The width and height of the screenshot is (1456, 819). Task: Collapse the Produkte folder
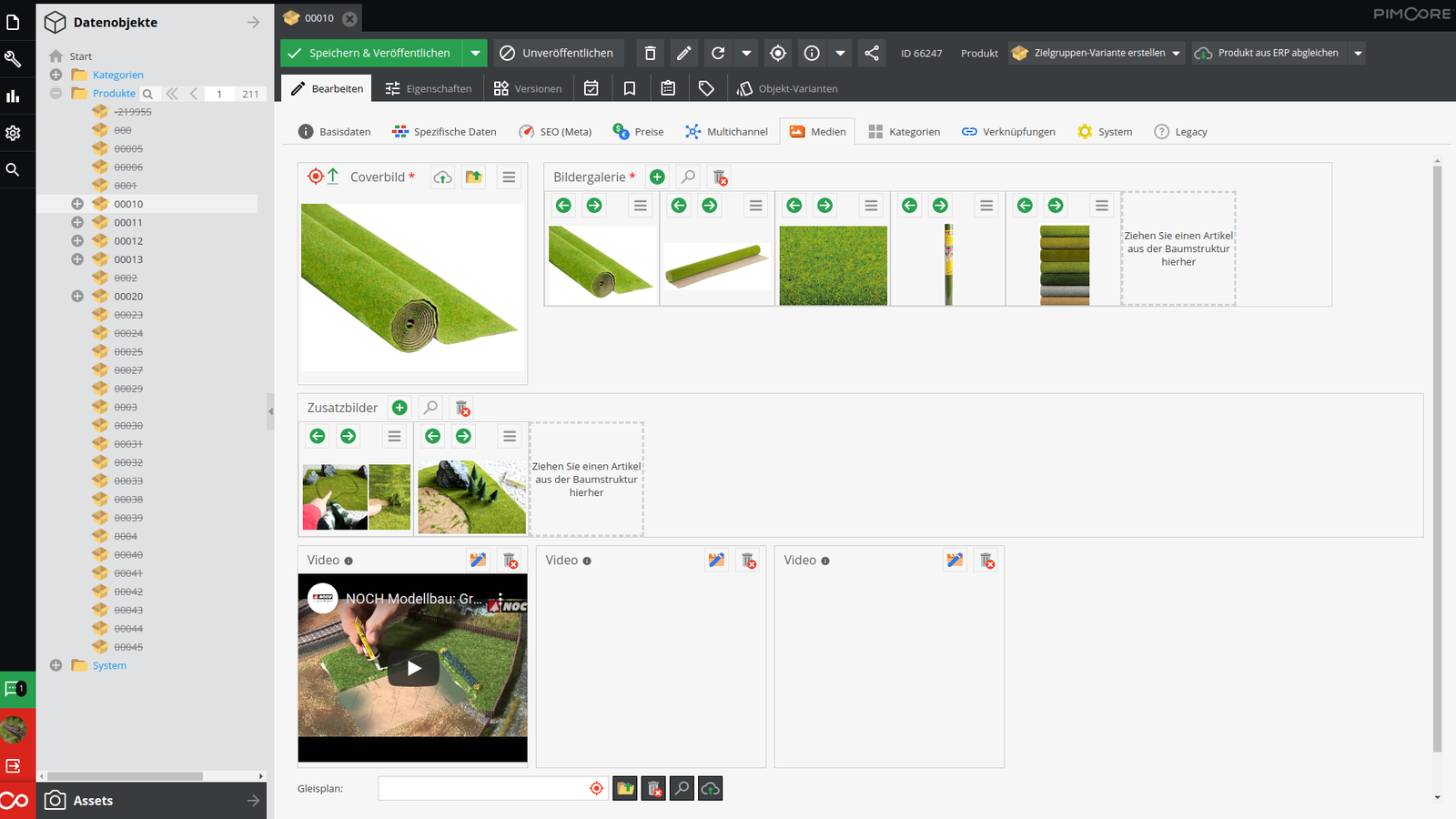(56, 93)
